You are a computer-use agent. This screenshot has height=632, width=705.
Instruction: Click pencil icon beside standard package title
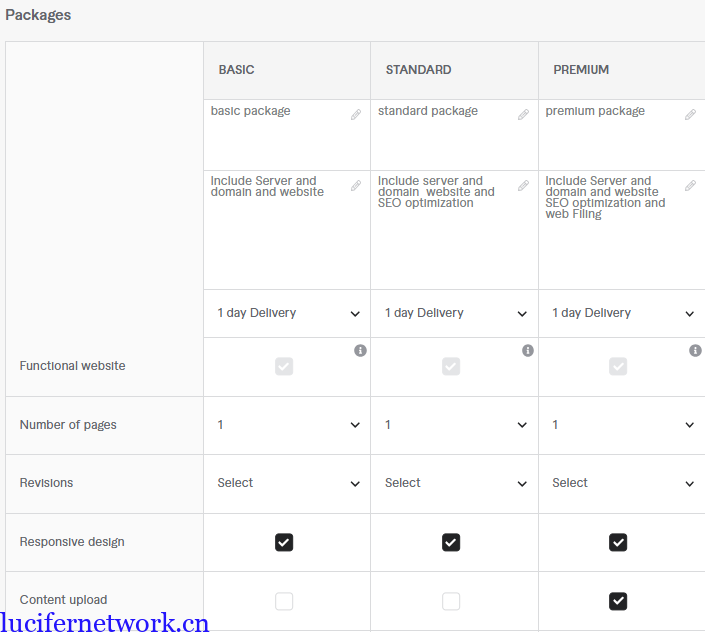coord(523,115)
